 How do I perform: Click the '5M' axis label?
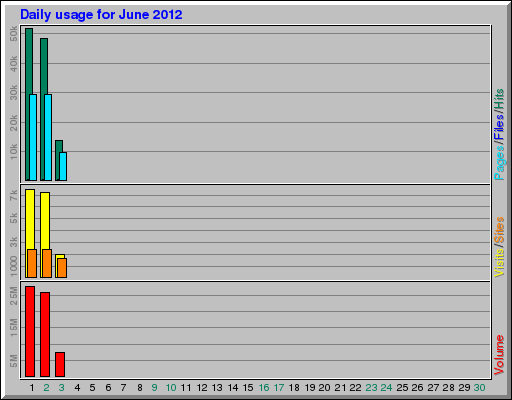click(x=14, y=361)
